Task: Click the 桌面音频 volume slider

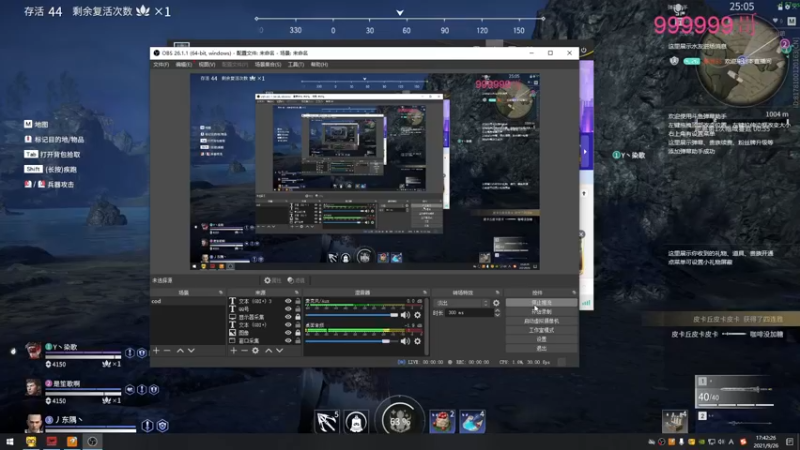Action: pyautogui.click(x=352, y=341)
